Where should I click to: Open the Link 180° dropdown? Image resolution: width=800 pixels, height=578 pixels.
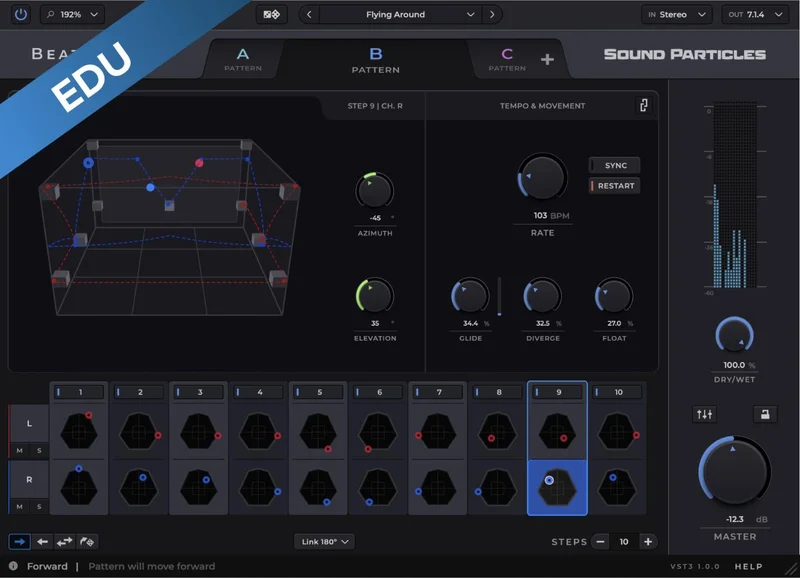324,542
